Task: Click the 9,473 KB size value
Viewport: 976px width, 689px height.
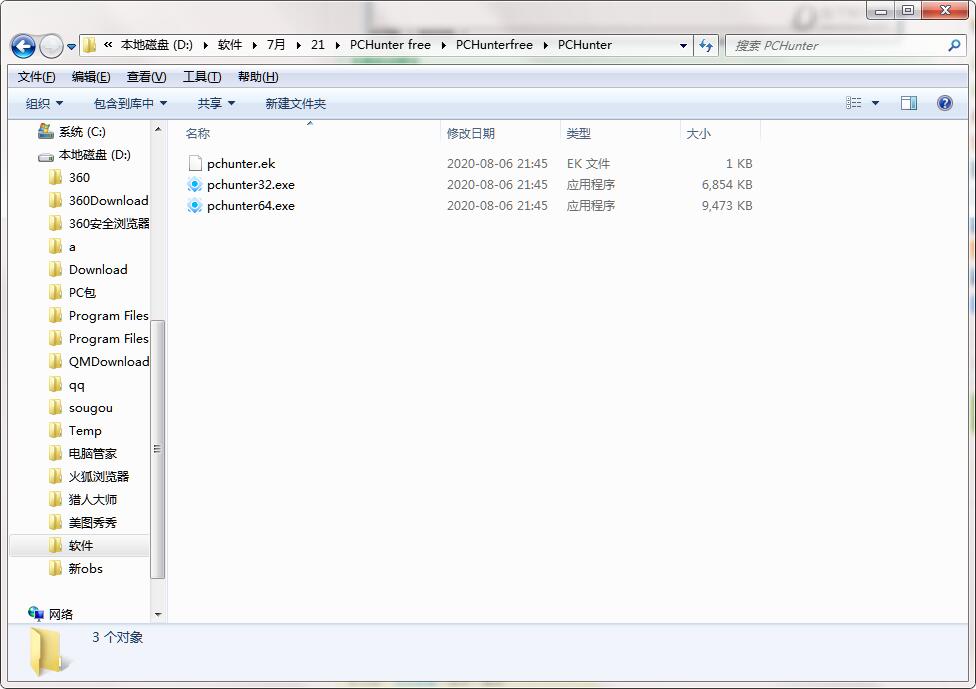Action: click(726, 206)
